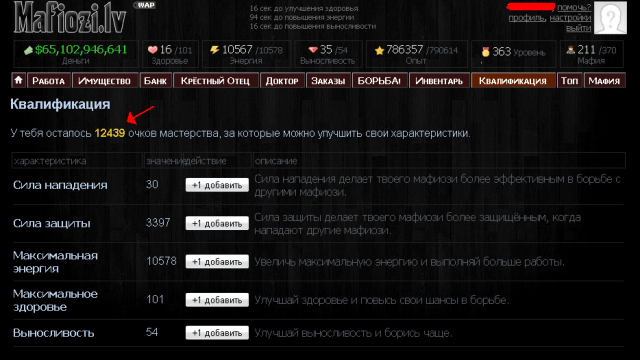
Task: Open the Мафия menu
Action: point(604,80)
